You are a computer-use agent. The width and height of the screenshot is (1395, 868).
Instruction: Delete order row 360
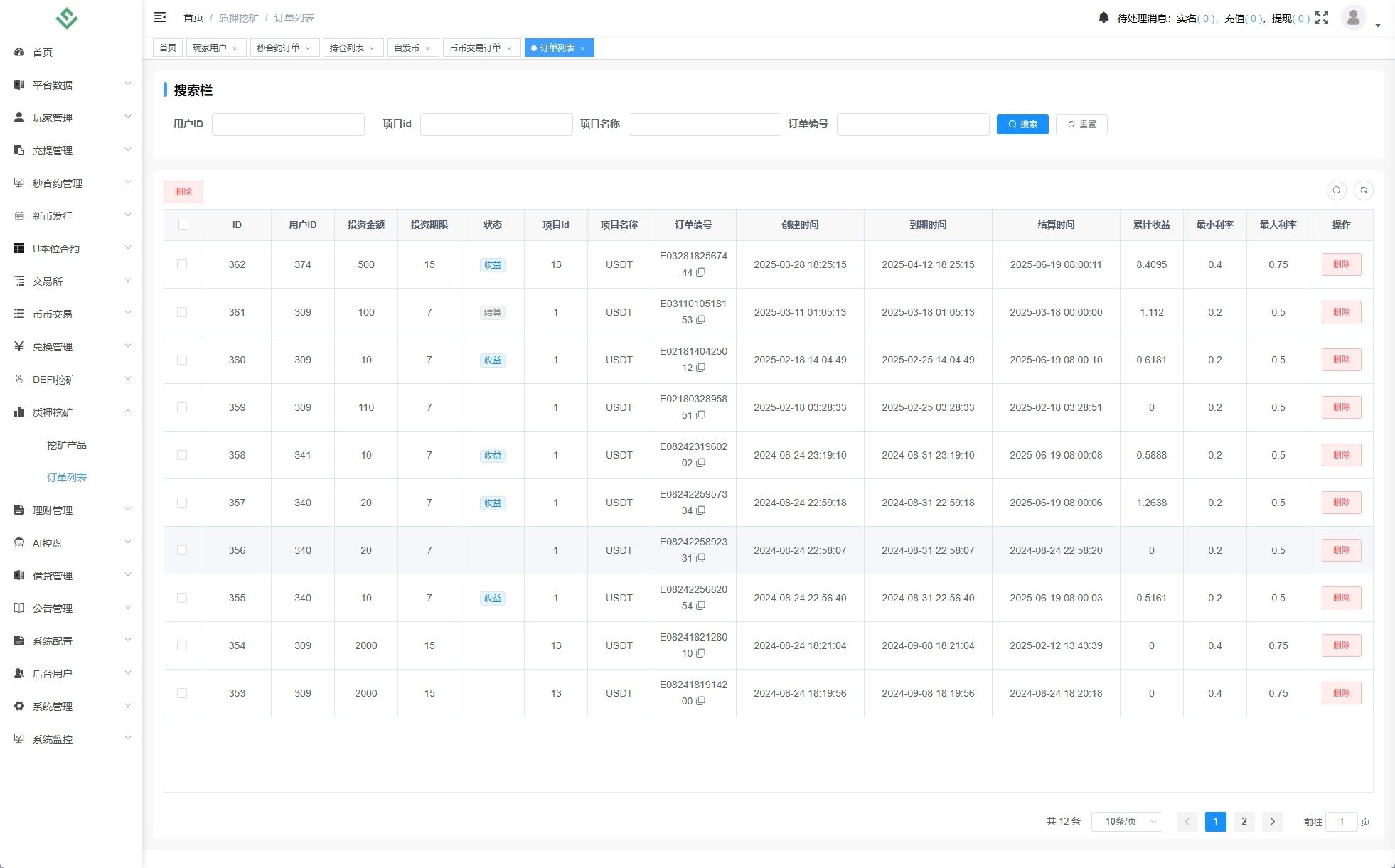[1340, 360]
